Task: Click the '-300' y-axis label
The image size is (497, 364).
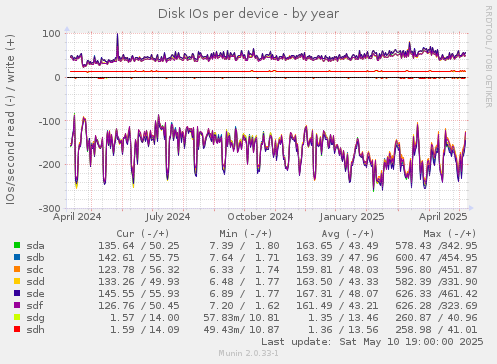Action: pos(49,209)
